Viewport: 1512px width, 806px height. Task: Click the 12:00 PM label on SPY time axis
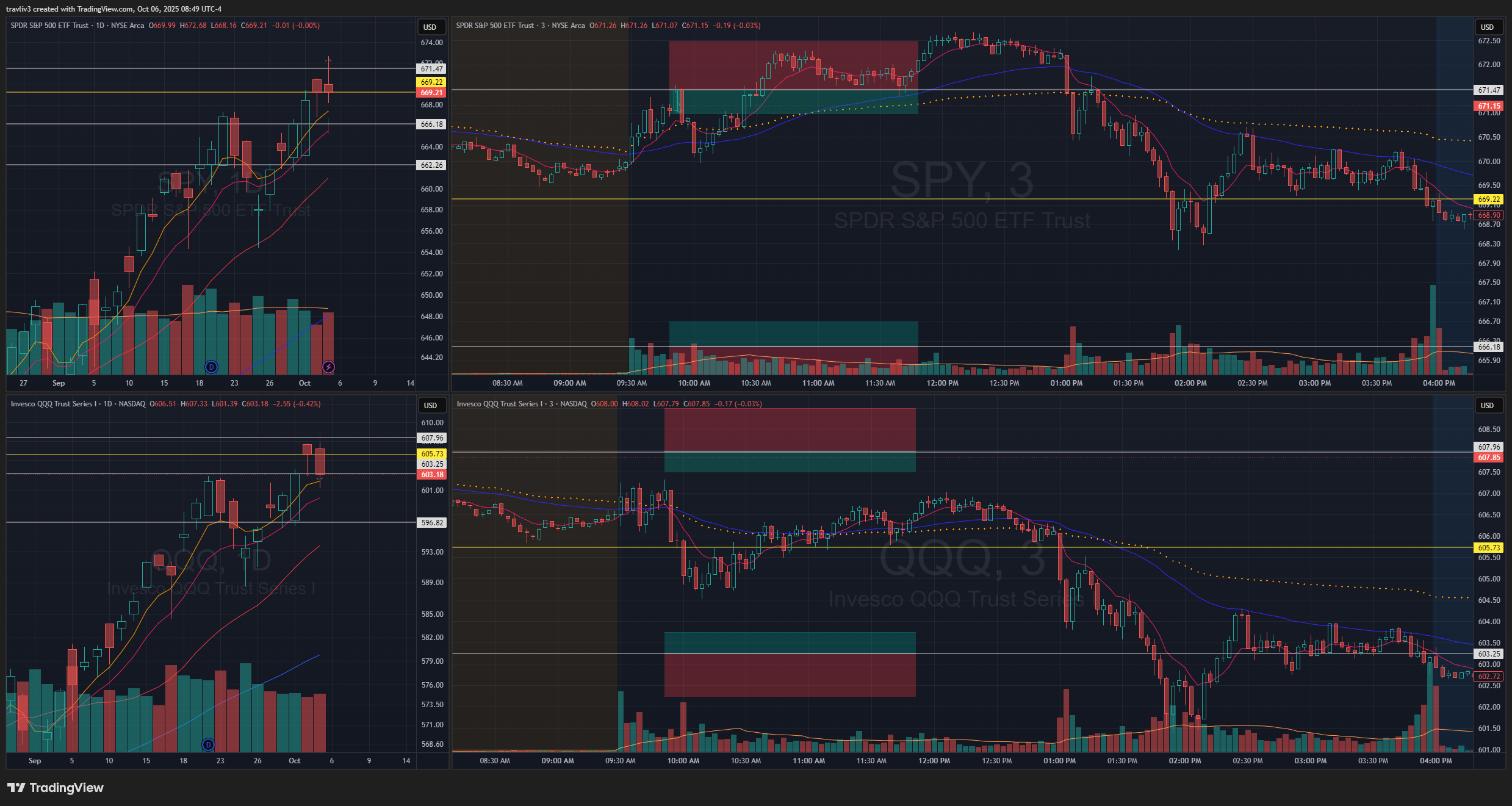(x=942, y=383)
